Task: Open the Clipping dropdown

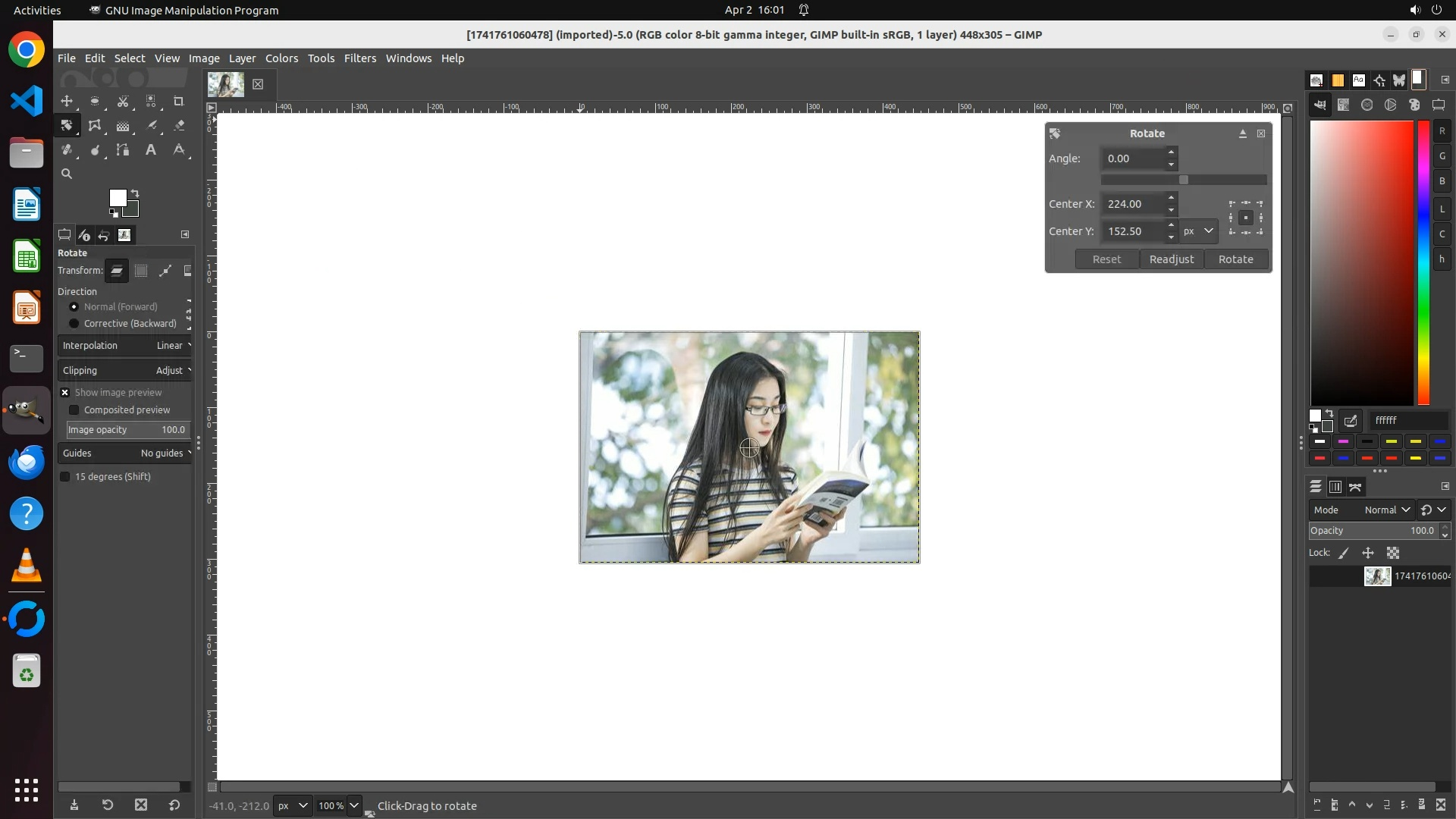Action: click(x=125, y=370)
